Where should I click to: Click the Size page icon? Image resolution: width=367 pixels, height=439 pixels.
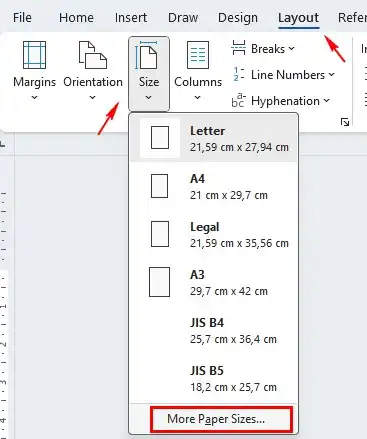pos(146,55)
